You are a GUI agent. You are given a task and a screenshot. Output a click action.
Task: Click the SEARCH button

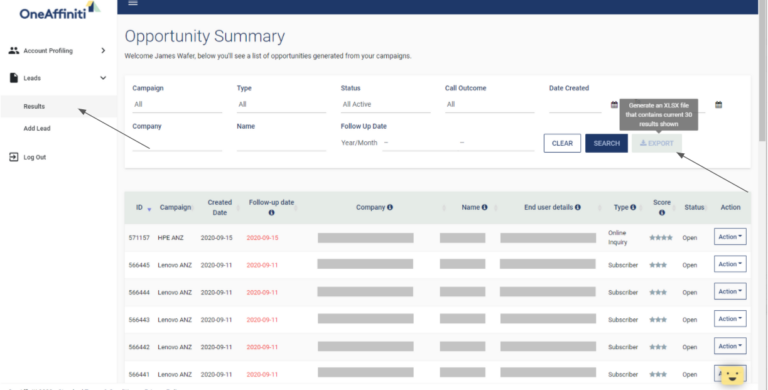tap(606, 144)
